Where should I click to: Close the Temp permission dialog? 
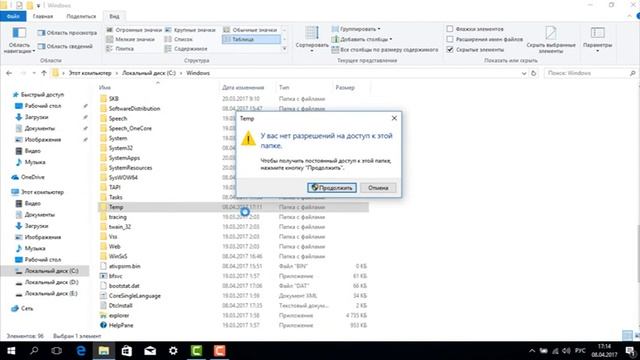pyautogui.click(x=394, y=118)
